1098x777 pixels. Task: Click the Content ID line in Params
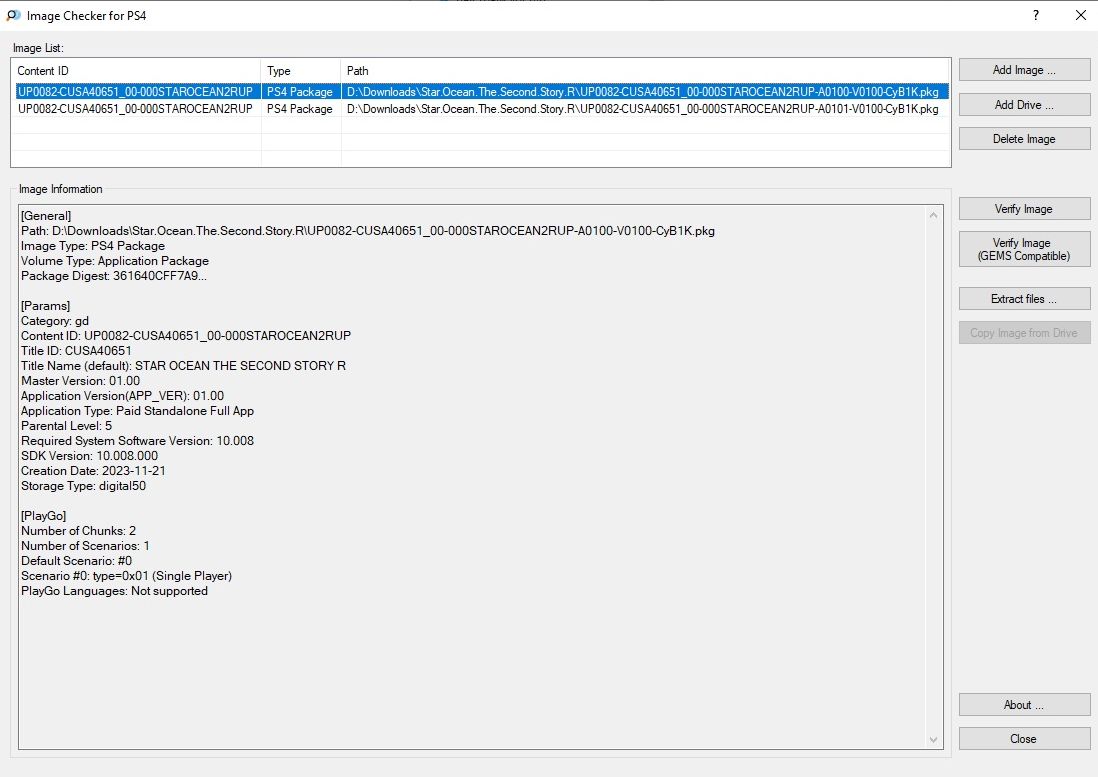[x=186, y=336]
